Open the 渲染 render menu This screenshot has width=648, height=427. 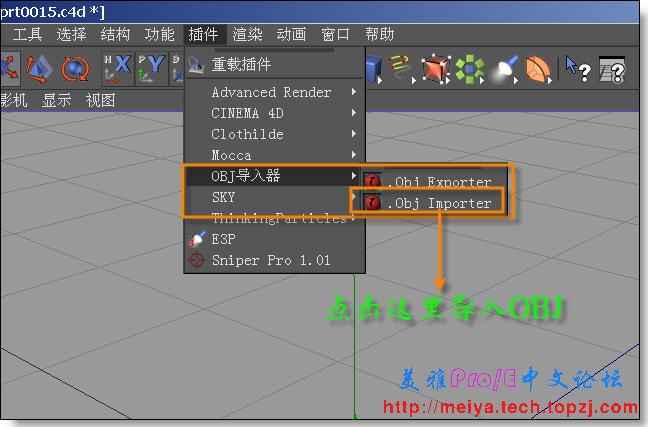pos(248,34)
